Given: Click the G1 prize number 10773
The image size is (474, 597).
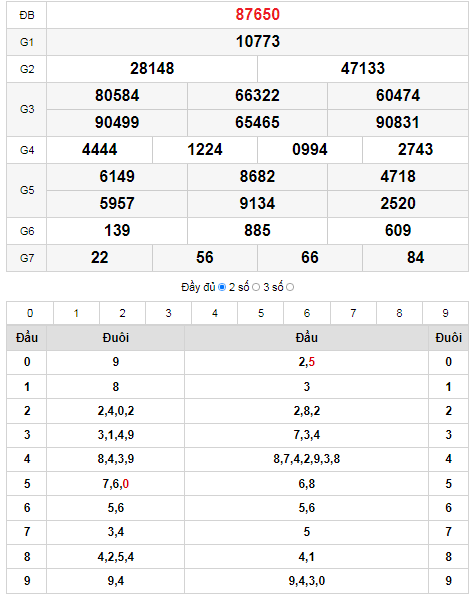Looking at the screenshot, I should pyautogui.click(x=258, y=42).
